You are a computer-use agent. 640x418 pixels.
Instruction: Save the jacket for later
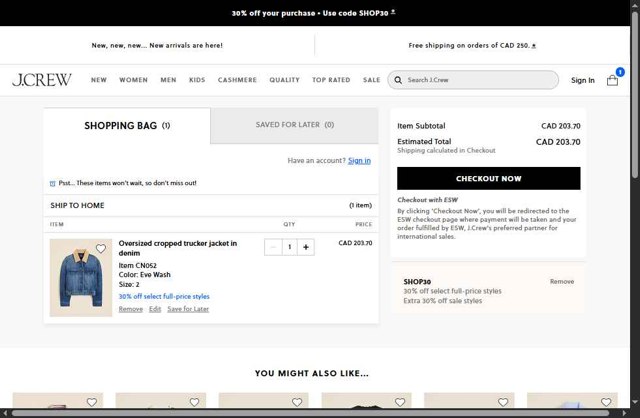tap(188, 309)
